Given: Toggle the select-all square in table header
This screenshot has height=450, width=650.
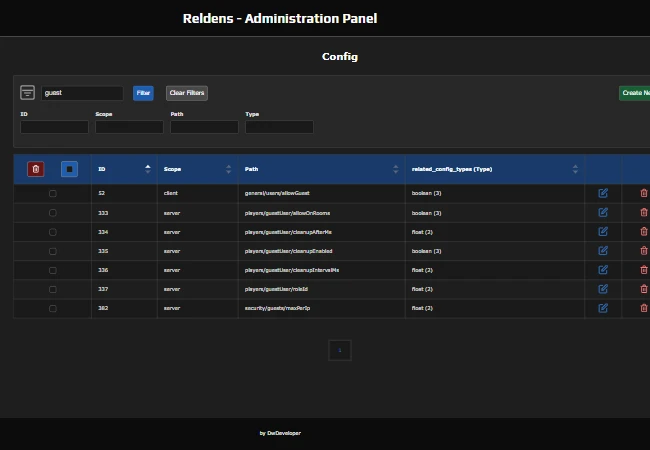Looking at the screenshot, I should point(69,169).
